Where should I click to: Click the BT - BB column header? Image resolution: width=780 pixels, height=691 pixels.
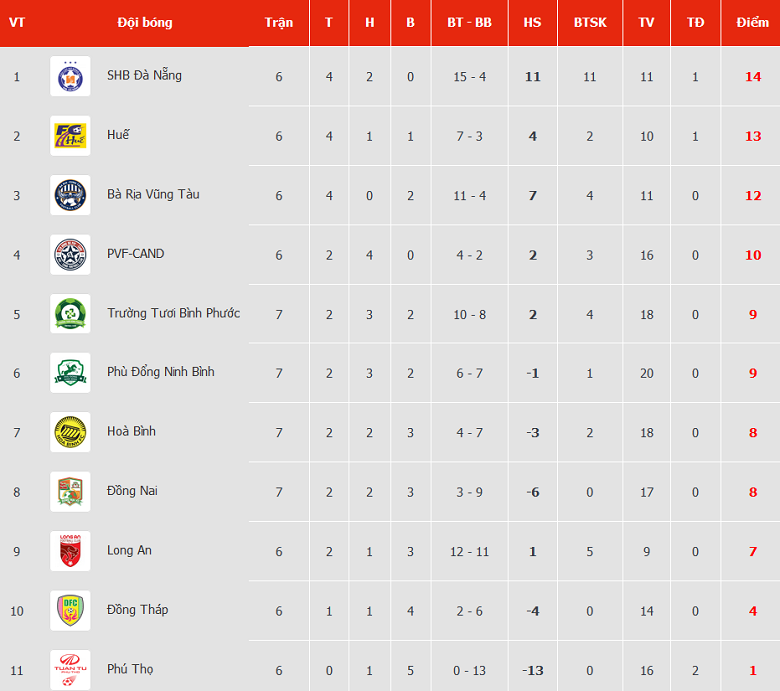click(x=469, y=22)
